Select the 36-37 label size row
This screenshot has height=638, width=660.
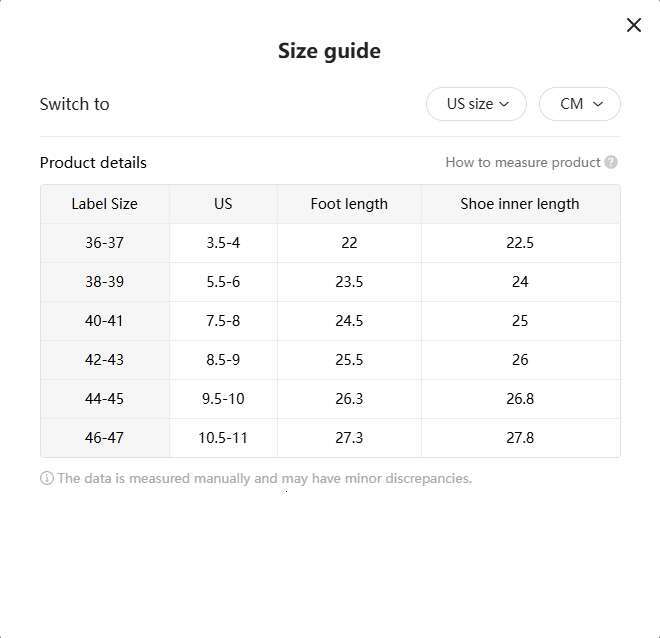[104, 243]
